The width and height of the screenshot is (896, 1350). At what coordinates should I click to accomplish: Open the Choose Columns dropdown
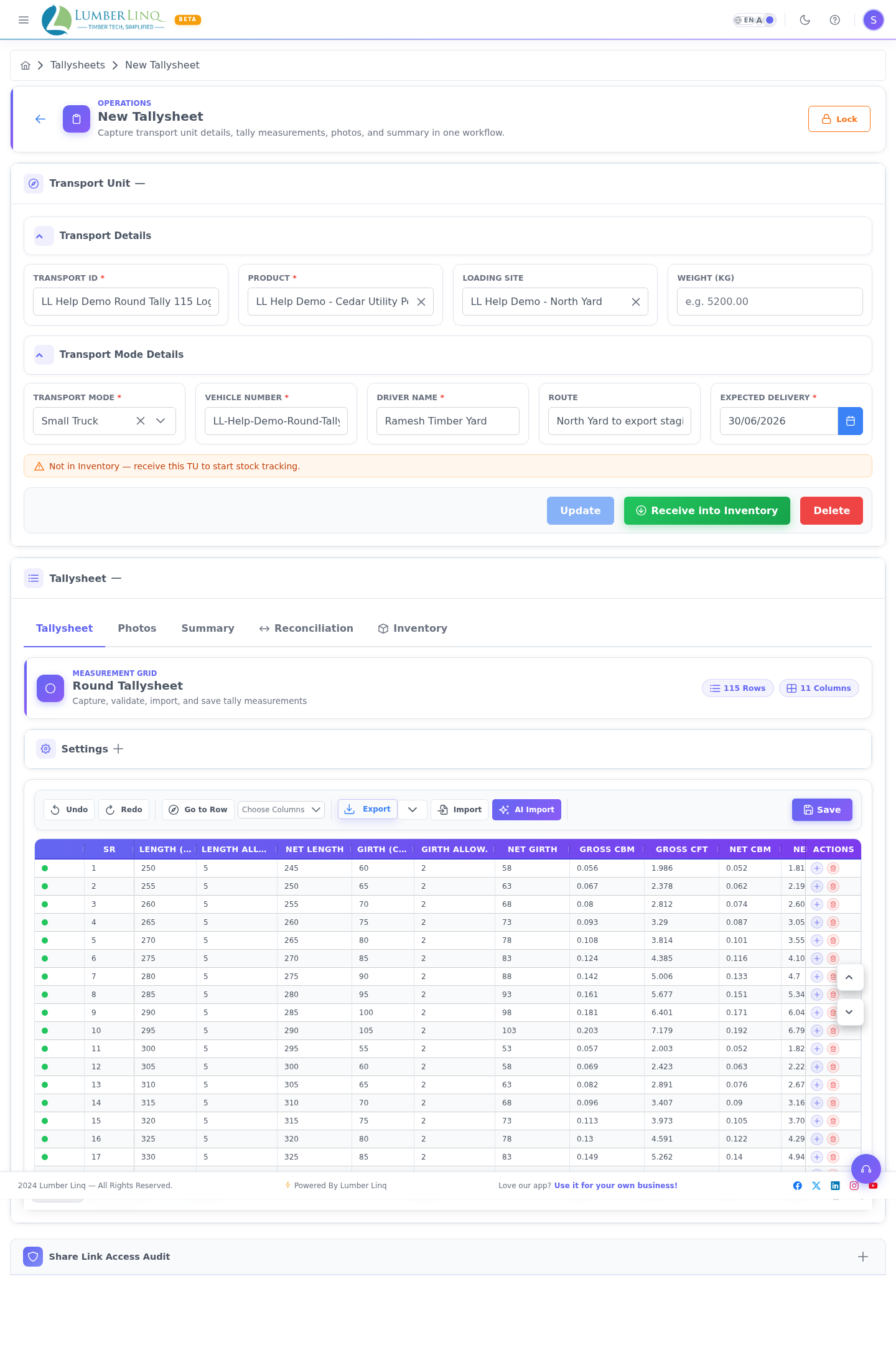click(281, 810)
